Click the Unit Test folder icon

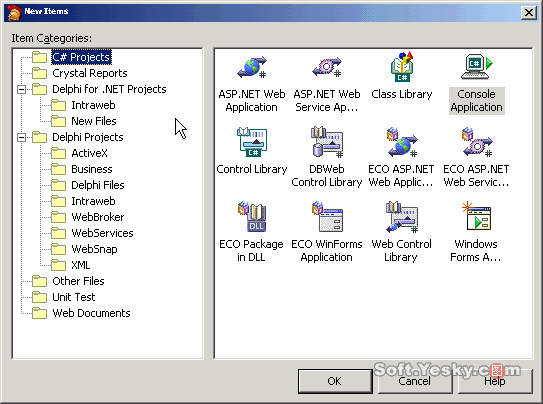click(x=39, y=297)
